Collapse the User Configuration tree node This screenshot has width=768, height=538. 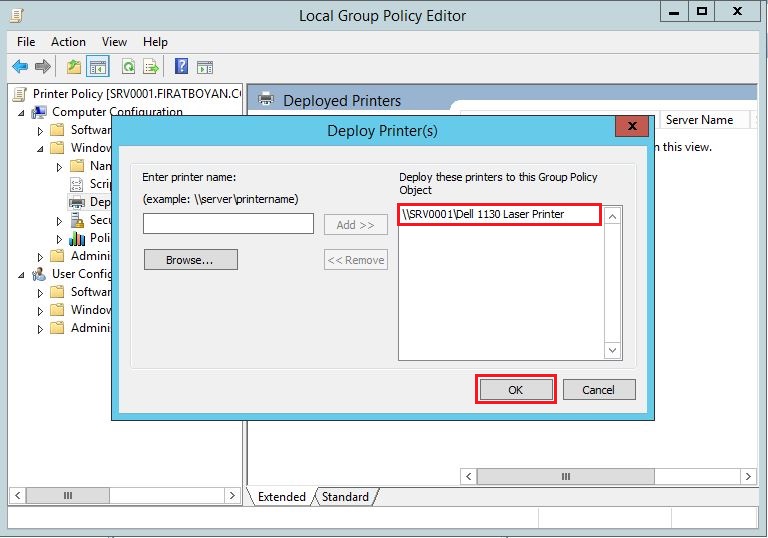(22, 274)
